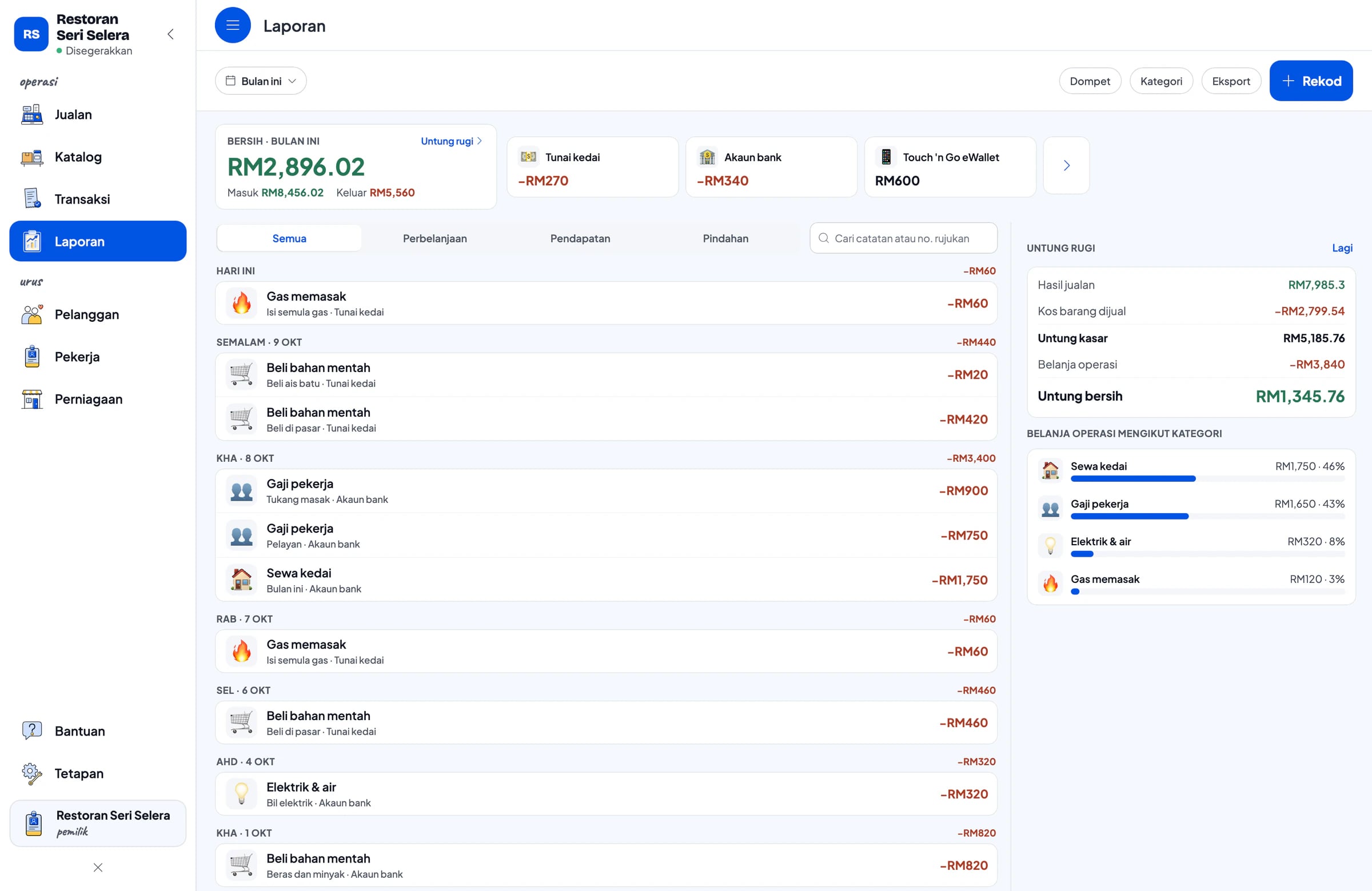The height and width of the screenshot is (891, 1372).
Task: Select the Semua tab
Action: coord(289,238)
